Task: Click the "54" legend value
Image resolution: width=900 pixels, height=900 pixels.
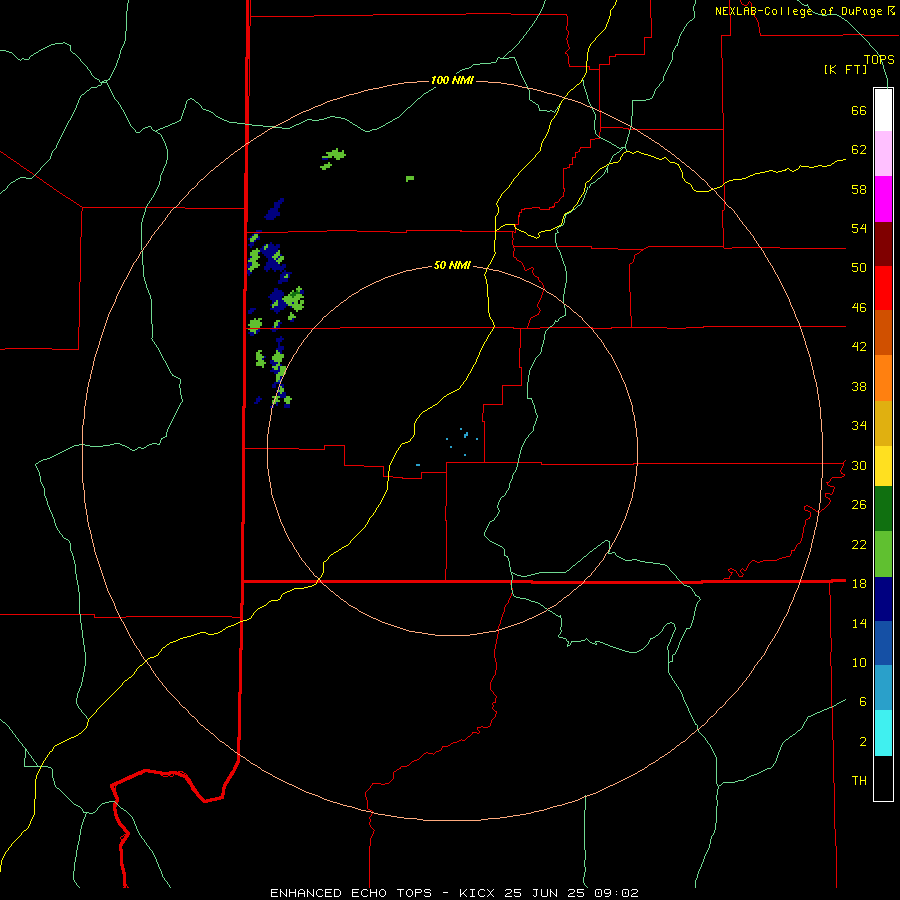Action: [x=859, y=228]
